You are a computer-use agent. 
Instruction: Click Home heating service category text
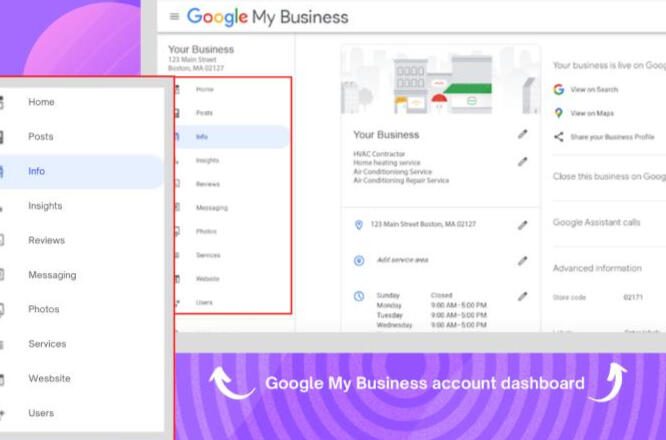point(387,163)
